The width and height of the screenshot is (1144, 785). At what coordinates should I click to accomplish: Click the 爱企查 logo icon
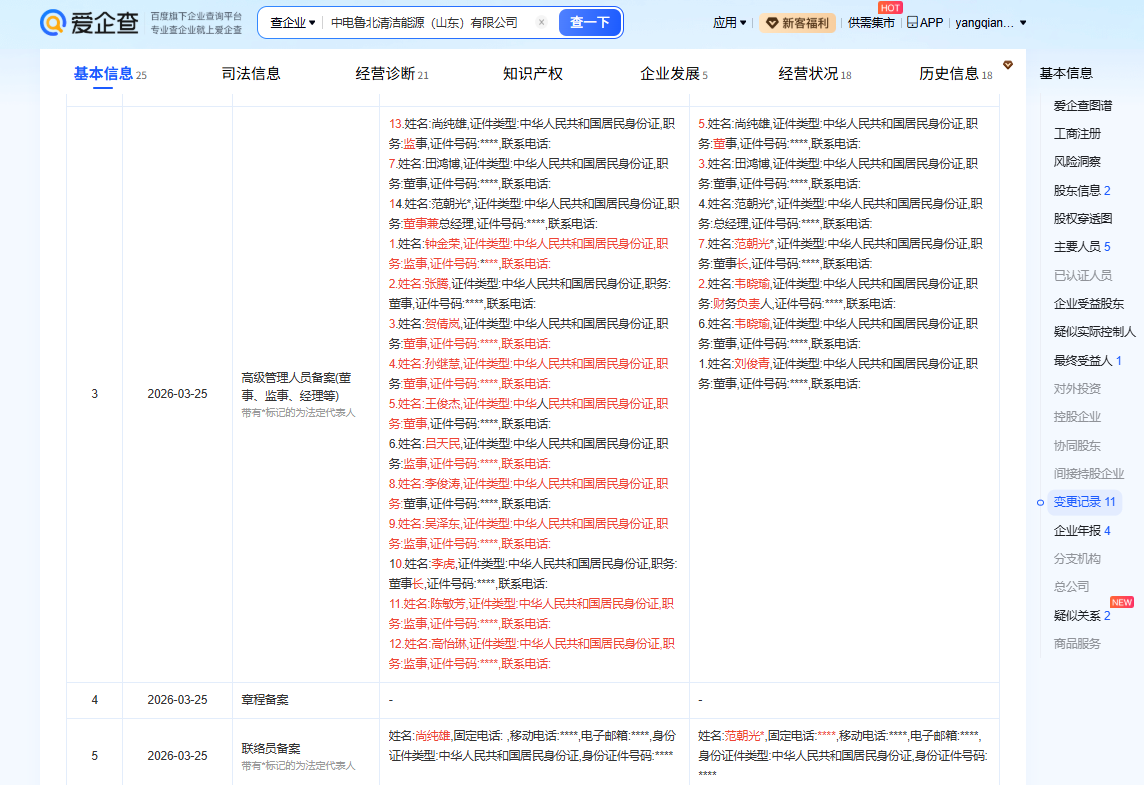[55, 23]
